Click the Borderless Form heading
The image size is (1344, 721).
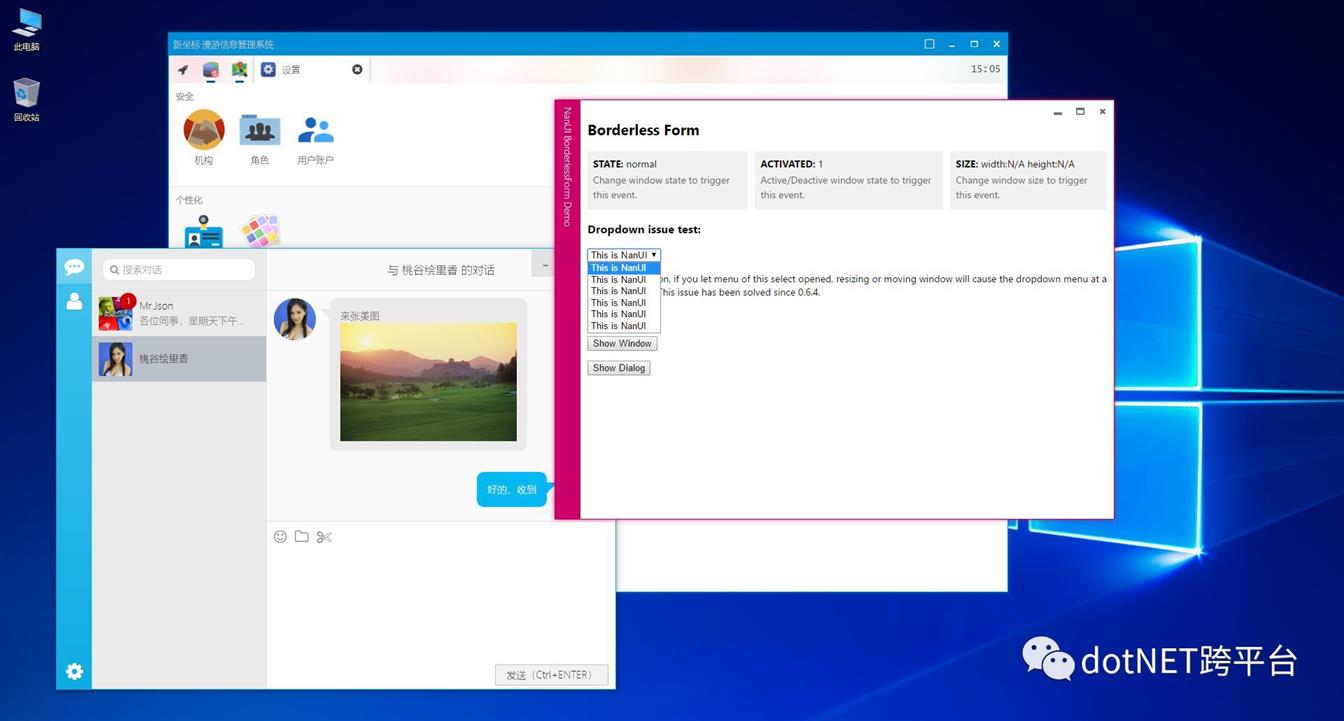pos(643,130)
